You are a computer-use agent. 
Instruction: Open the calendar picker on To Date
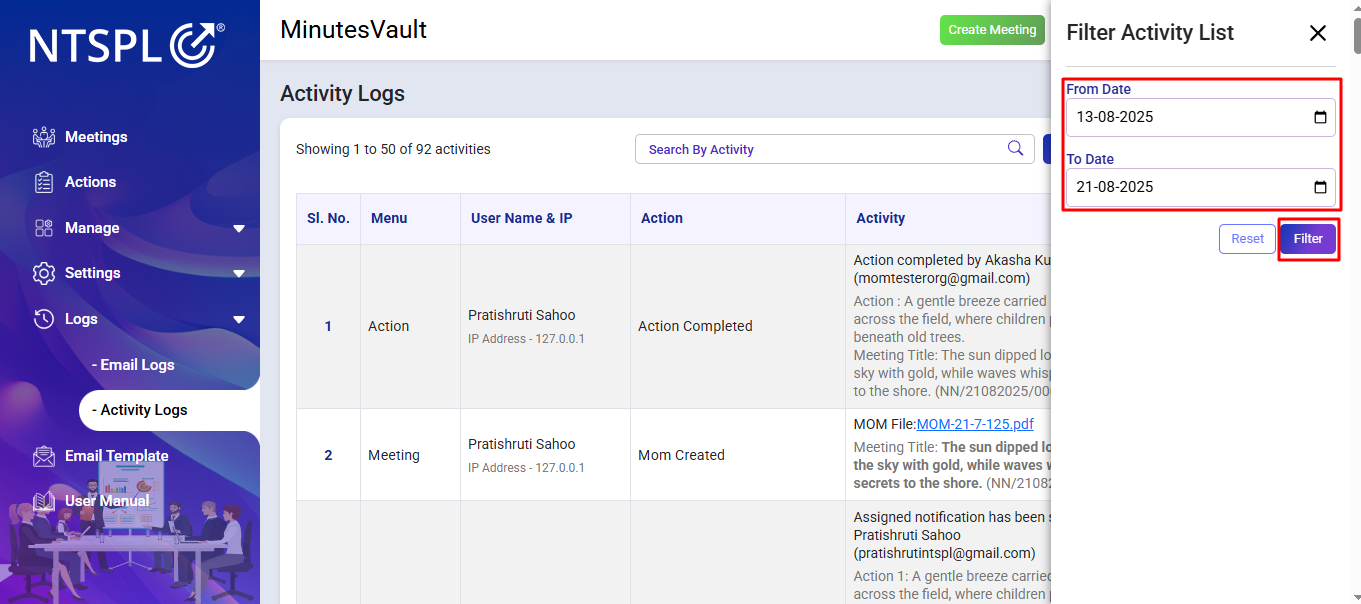[1320, 187]
